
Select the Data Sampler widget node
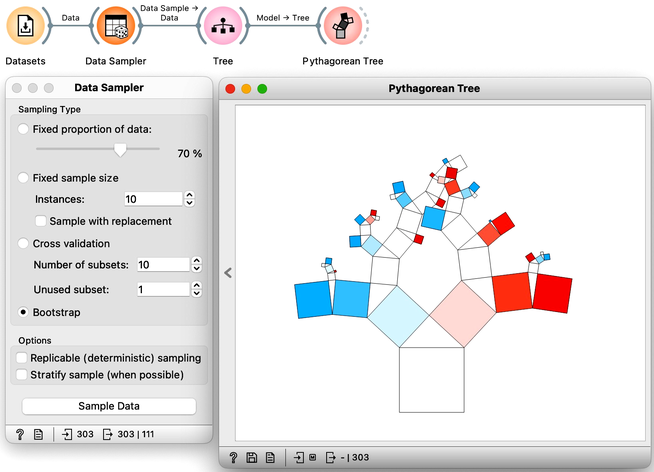116,26
